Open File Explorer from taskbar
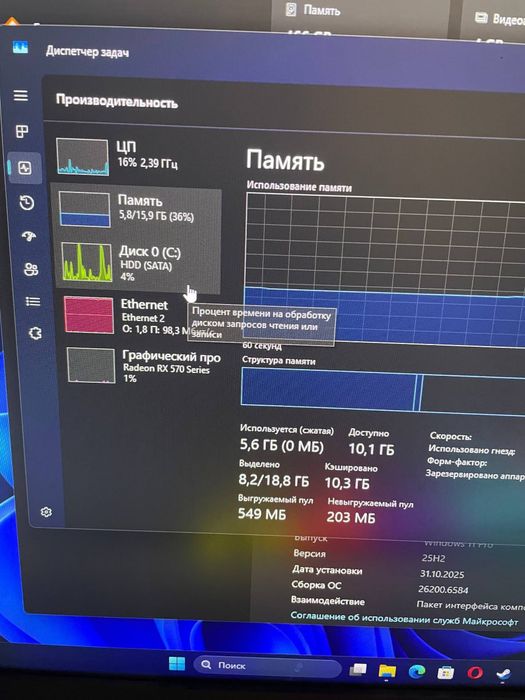525x700 pixels. pyautogui.click(x=387, y=671)
